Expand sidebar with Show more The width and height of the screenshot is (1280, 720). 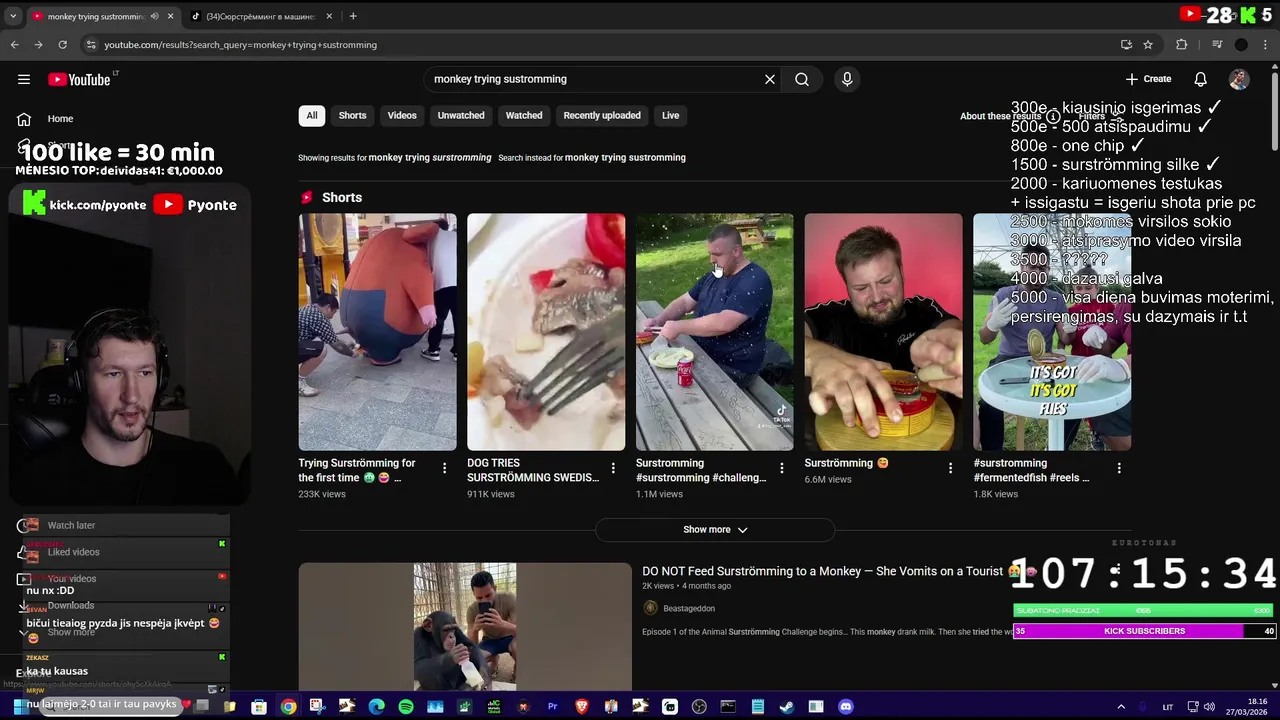[x=71, y=633]
